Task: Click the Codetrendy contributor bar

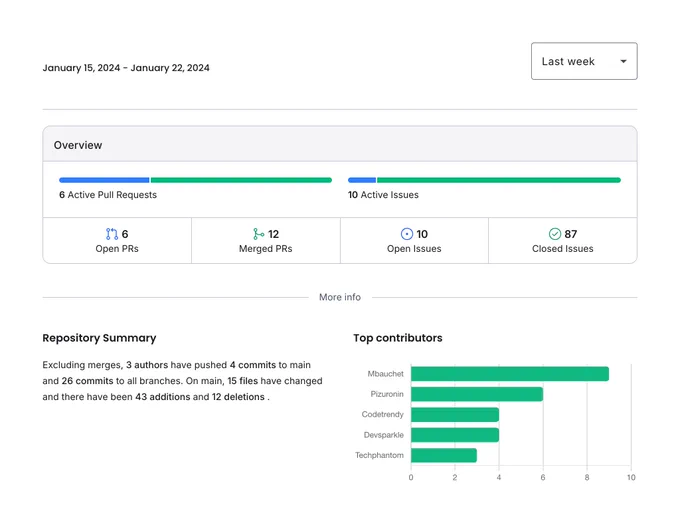Action: coord(455,415)
